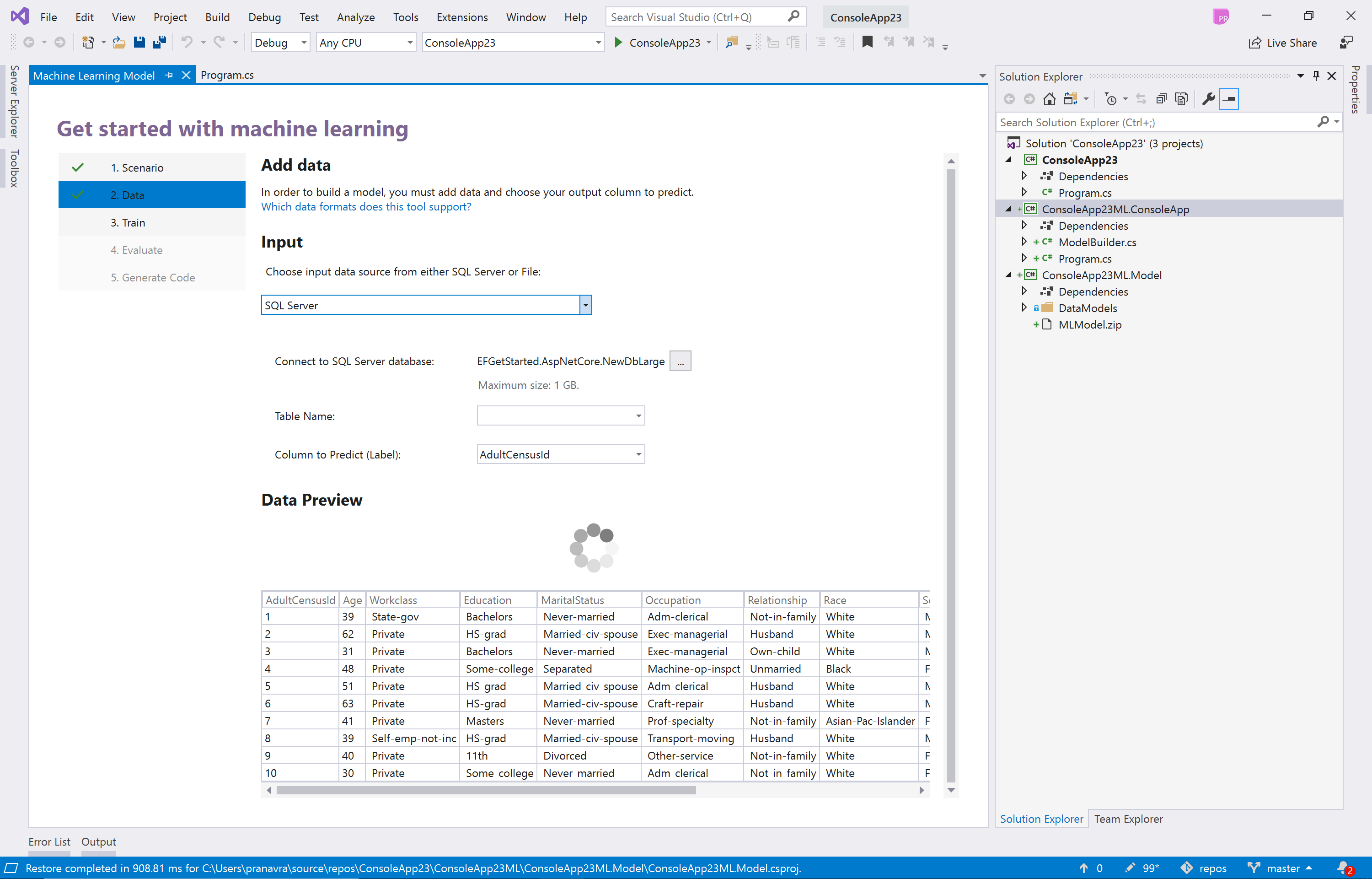Click the bookmark toolbar icon
This screenshot has height=879, width=1372.
[867, 42]
